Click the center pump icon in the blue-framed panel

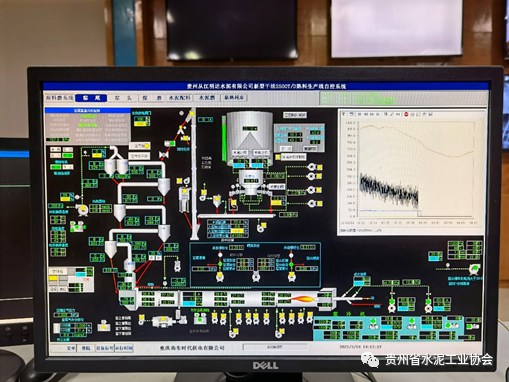(256, 276)
